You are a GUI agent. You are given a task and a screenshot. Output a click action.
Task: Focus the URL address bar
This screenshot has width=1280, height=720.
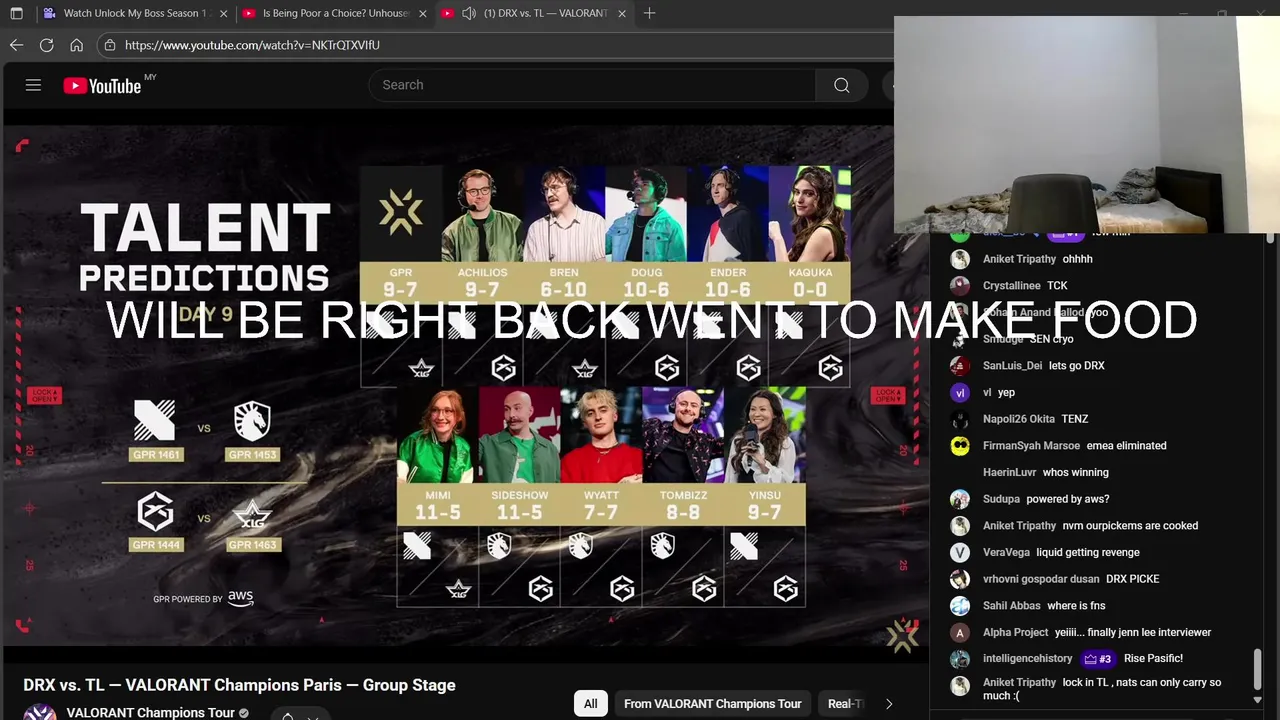495,45
